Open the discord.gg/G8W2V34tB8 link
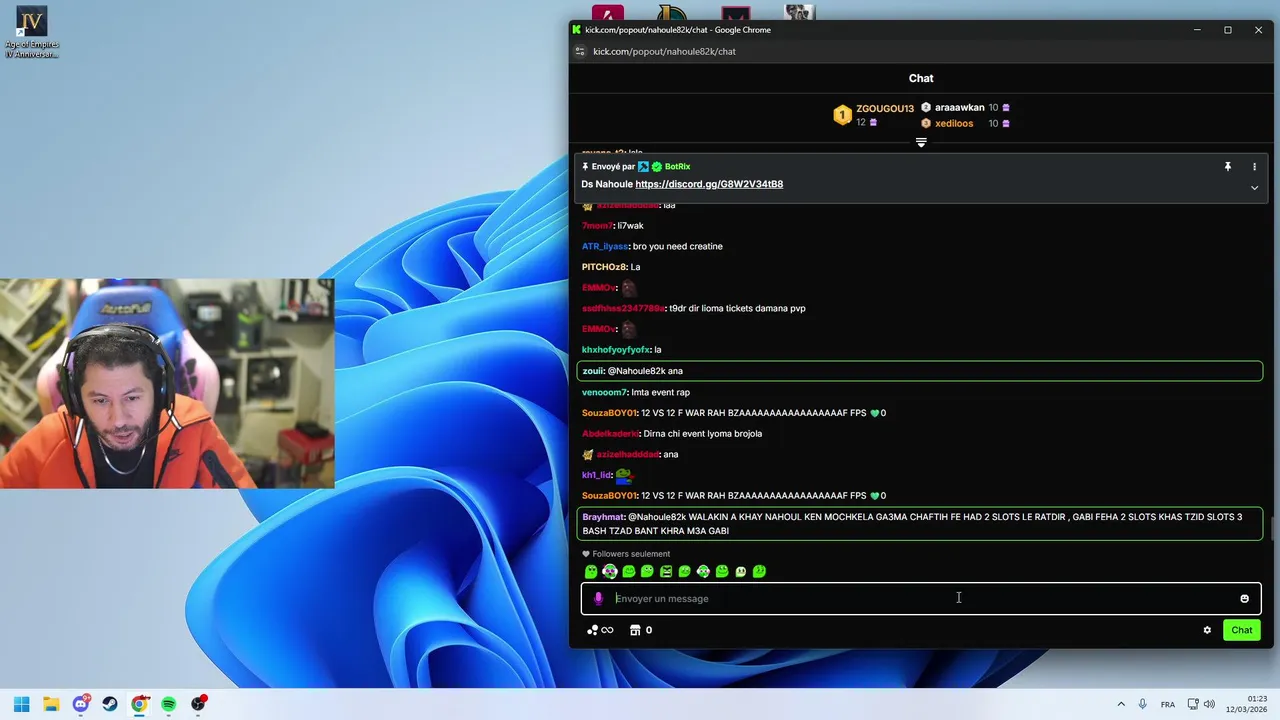This screenshot has height=720, width=1280. (709, 184)
